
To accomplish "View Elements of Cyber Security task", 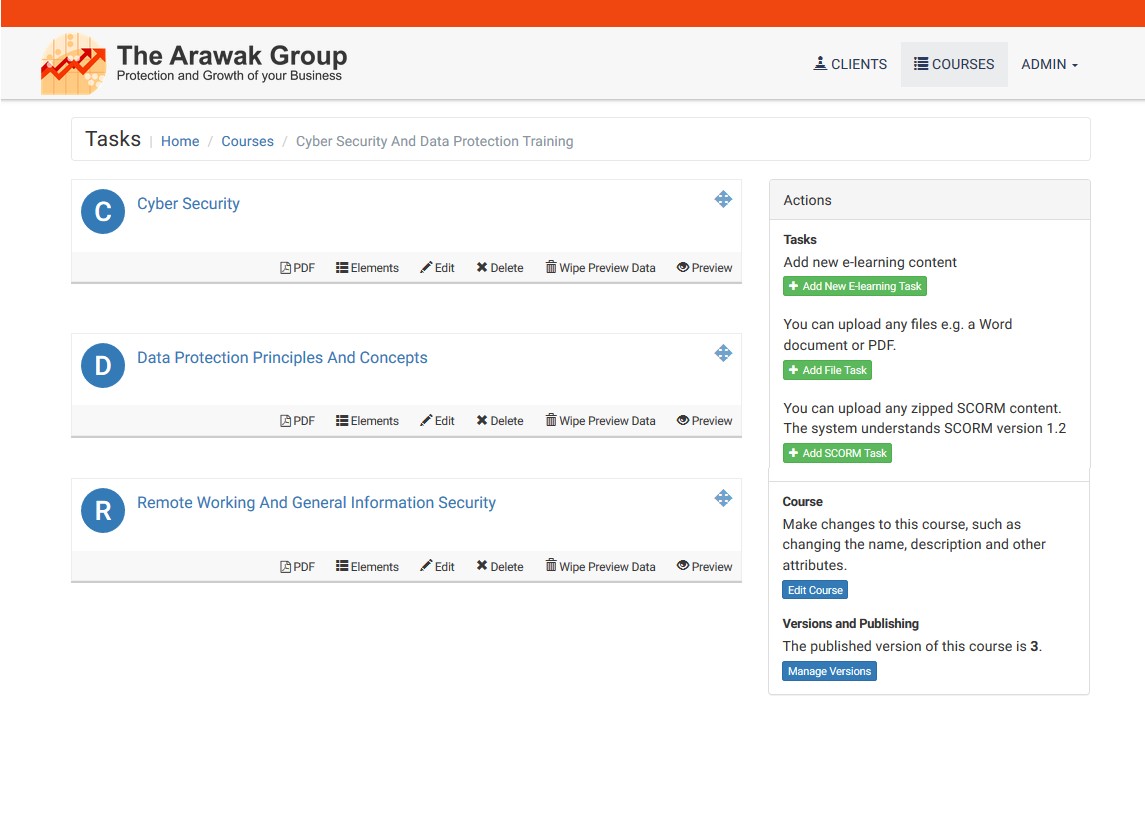I will [367, 268].
